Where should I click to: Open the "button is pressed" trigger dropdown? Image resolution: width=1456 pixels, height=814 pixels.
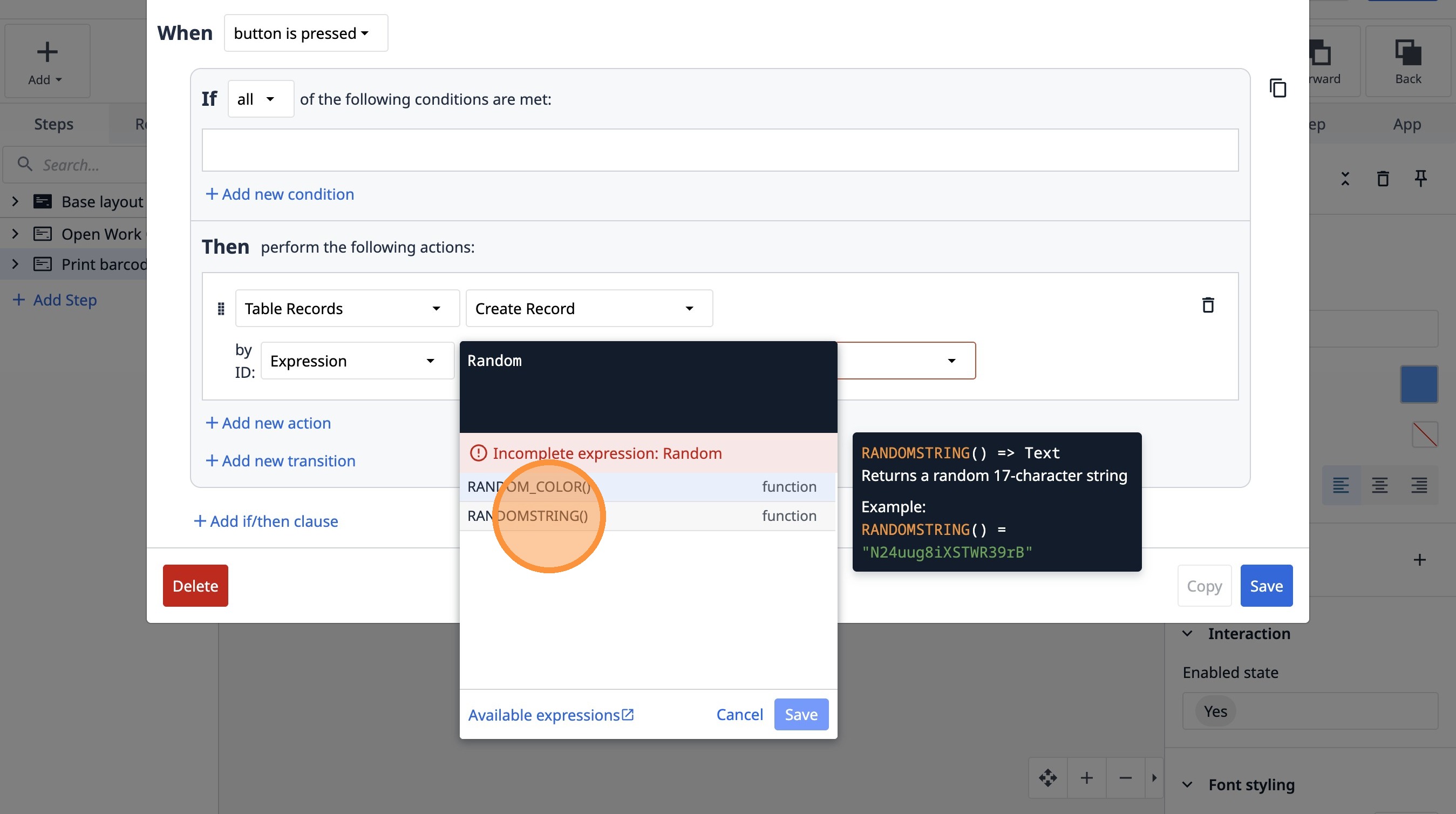[x=306, y=33]
